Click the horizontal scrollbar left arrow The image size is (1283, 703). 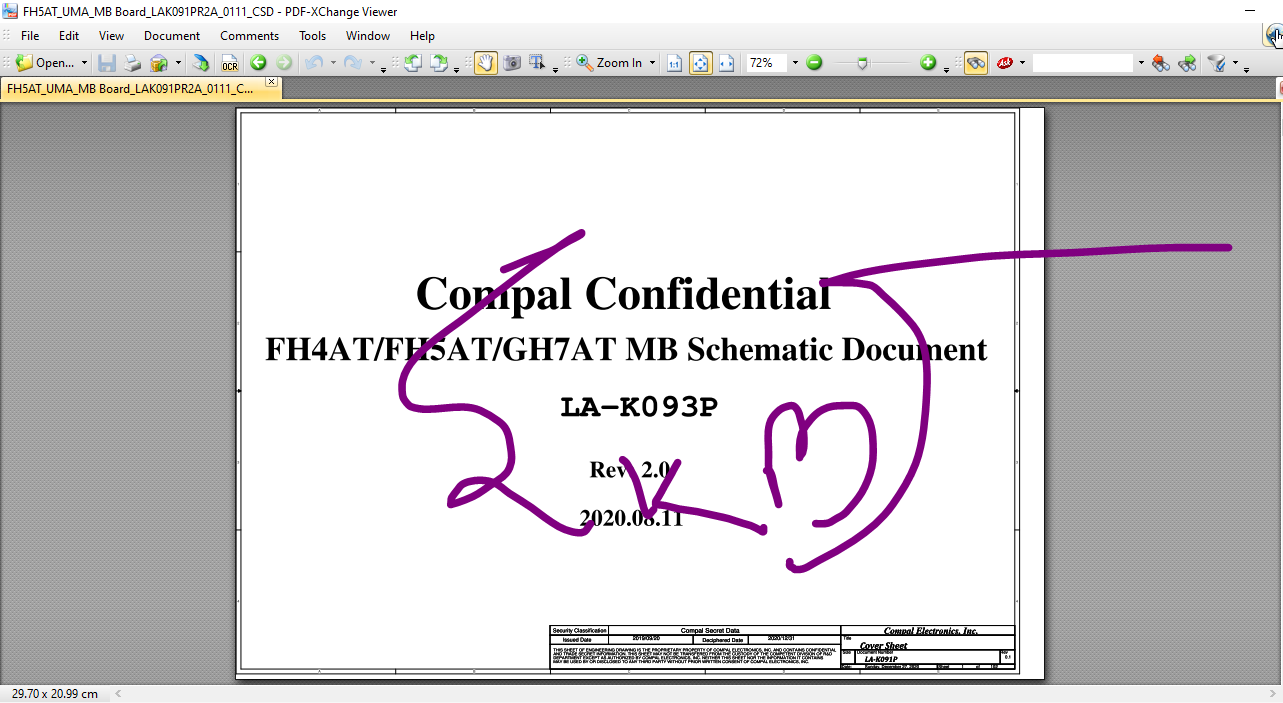point(117,693)
